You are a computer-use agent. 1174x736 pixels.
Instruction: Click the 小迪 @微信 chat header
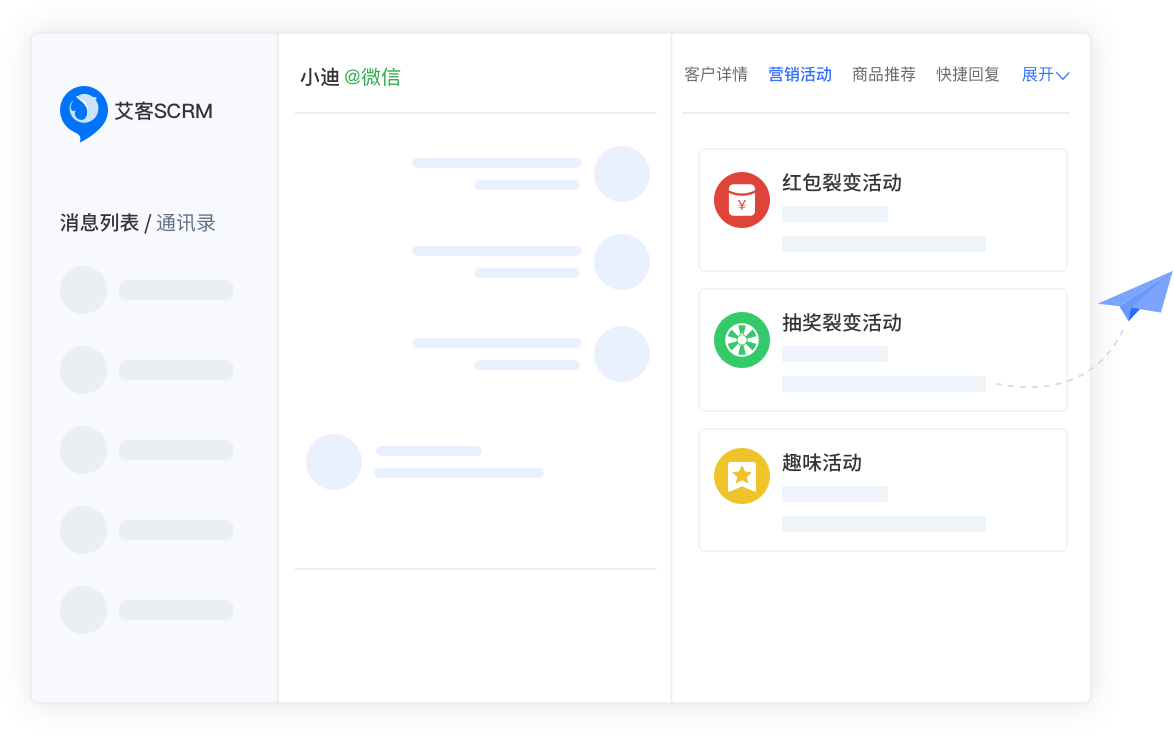[350, 78]
